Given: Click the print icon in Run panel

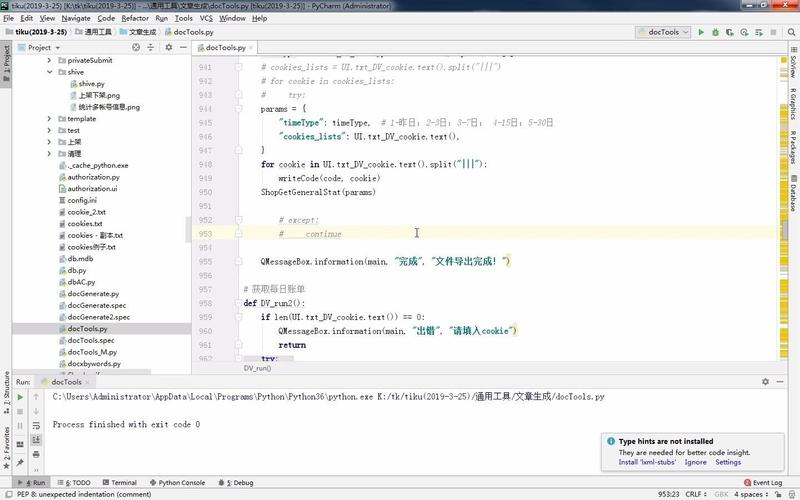Looking at the screenshot, I should click(x=36, y=454).
